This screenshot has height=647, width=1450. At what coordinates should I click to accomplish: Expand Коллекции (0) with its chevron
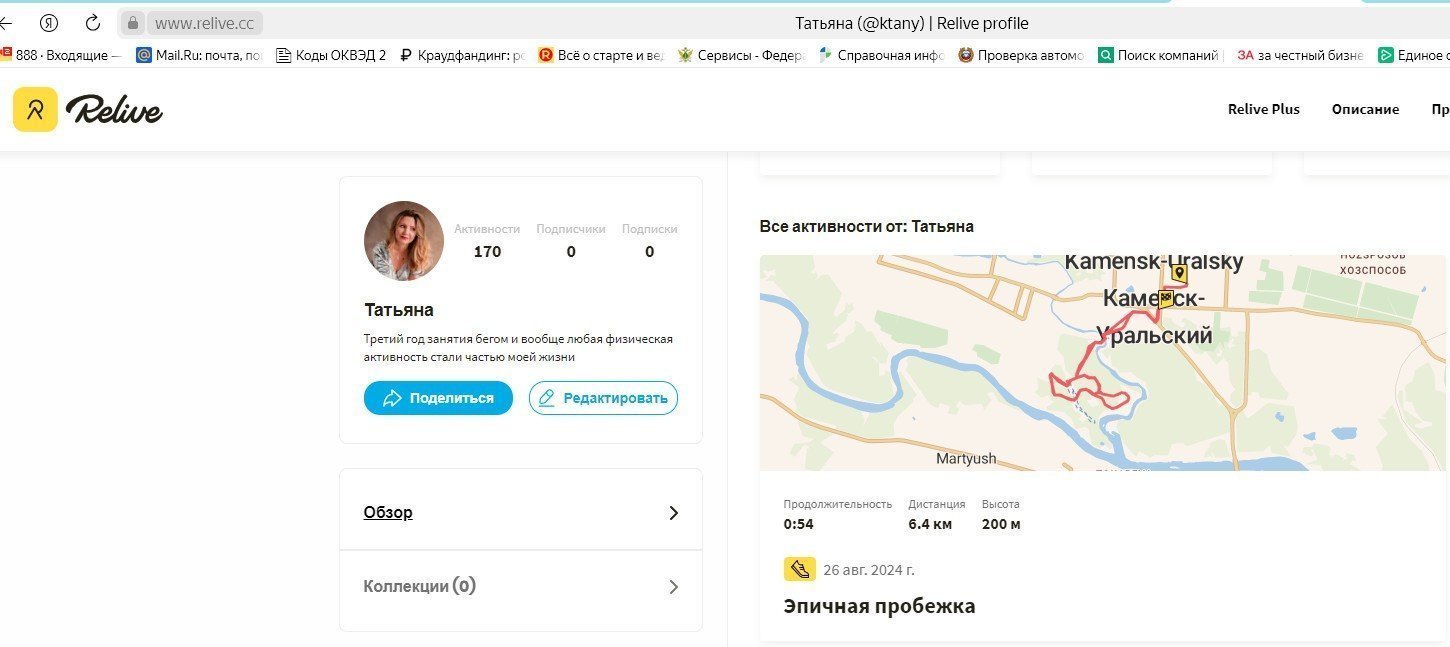pyautogui.click(x=673, y=587)
